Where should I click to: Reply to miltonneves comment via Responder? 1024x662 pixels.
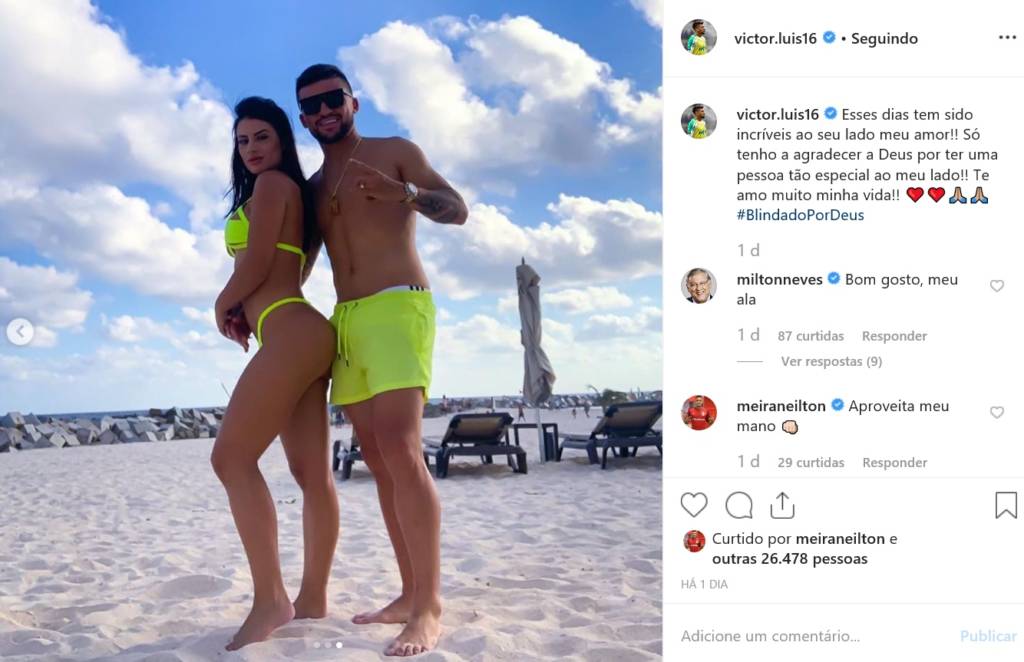(x=894, y=336)
